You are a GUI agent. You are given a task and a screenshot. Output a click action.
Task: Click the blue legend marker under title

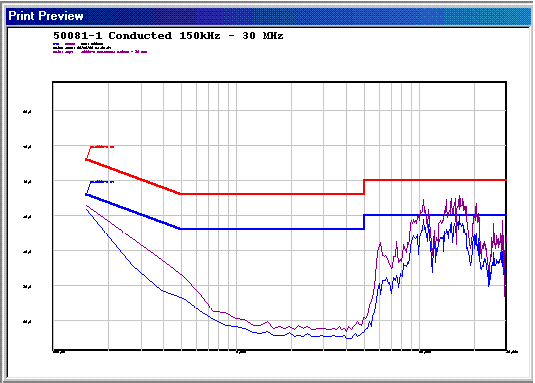click(x=56, y=44)
